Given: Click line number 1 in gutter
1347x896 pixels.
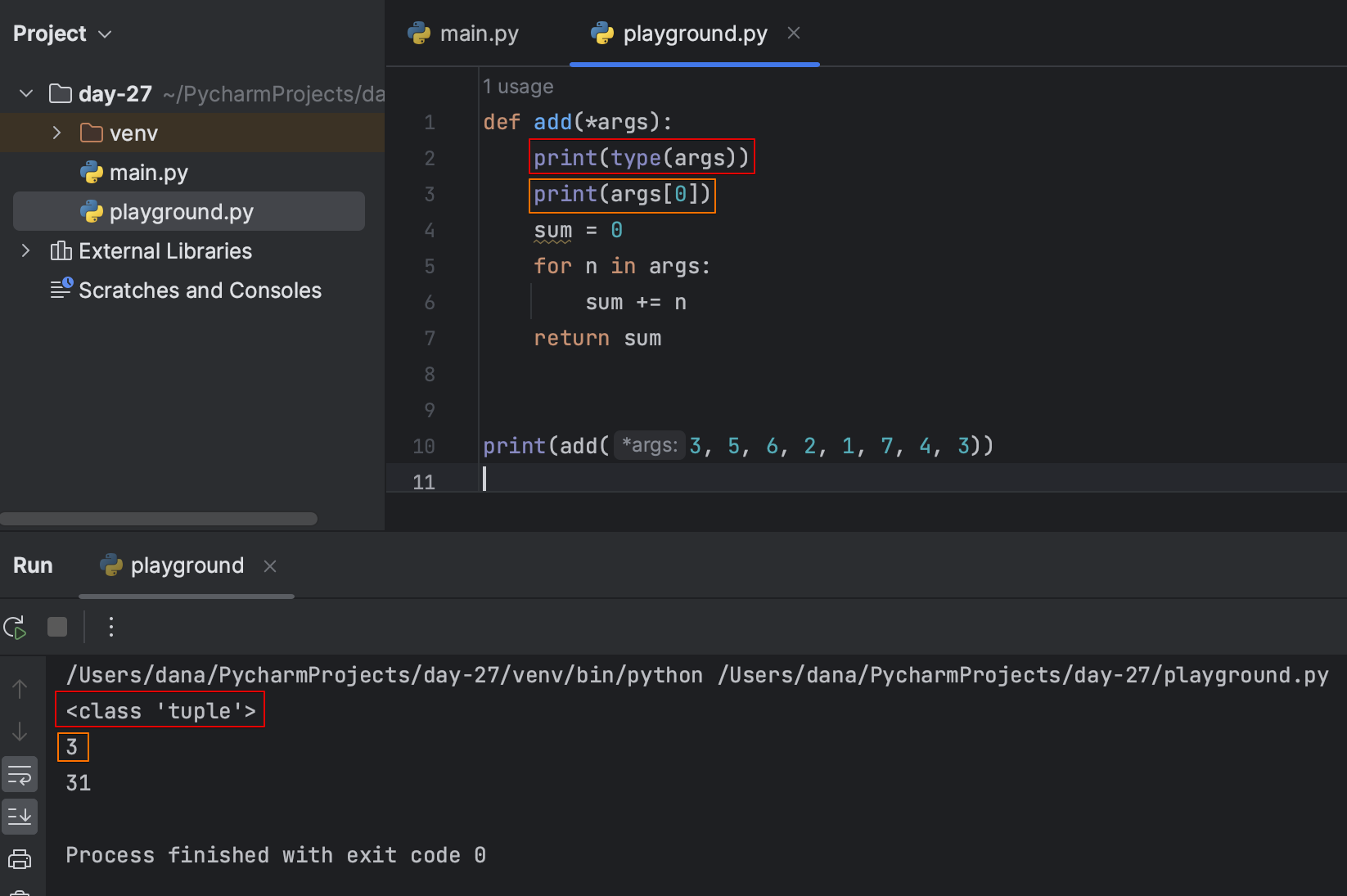Looking at the screenshot, I should point(430,122).
